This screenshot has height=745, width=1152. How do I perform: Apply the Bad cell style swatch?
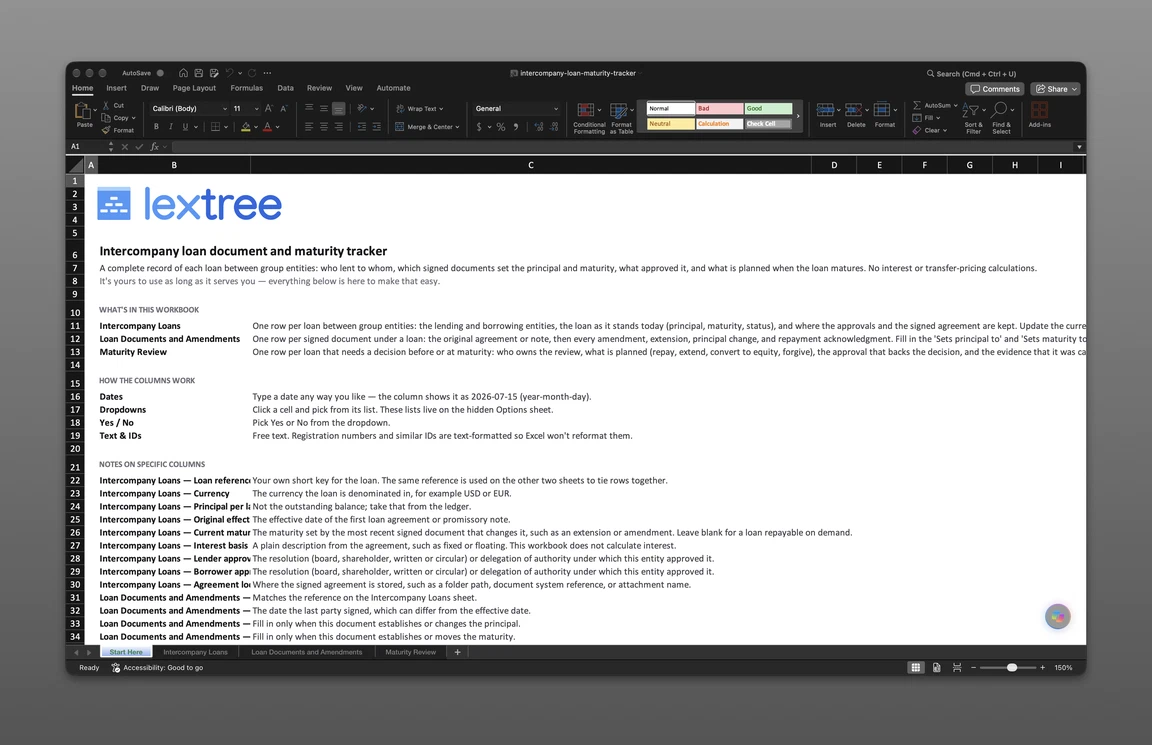pos(719,109)
